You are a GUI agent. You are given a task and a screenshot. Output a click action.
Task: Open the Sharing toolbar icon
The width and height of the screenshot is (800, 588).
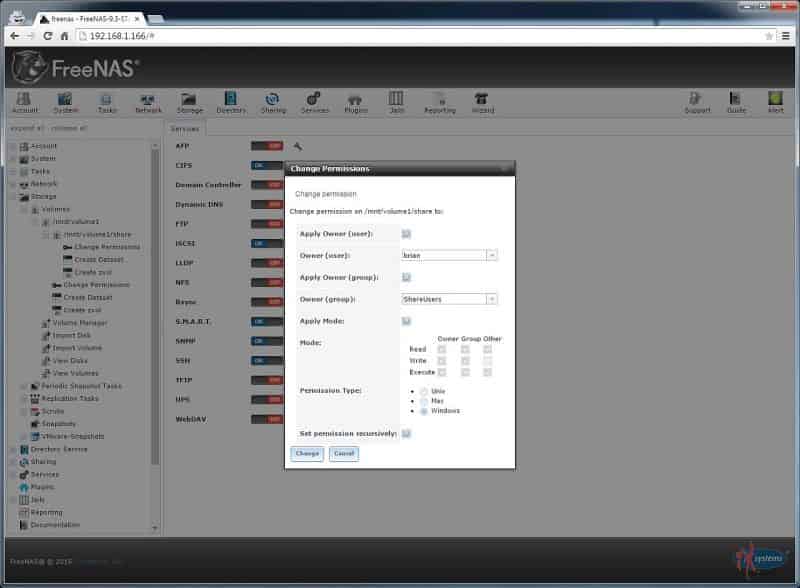pos(273,102)
